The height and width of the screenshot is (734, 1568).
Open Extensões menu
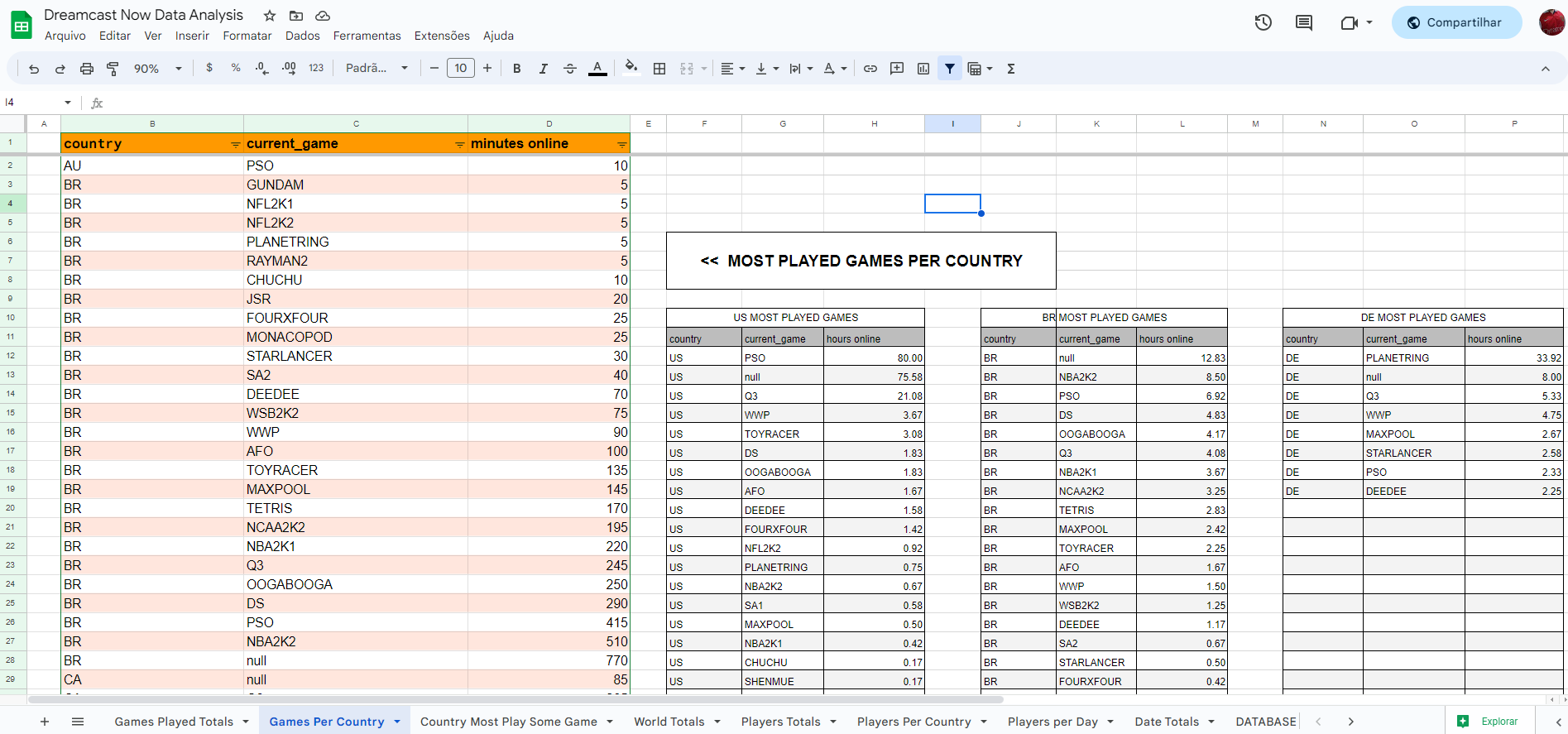(442, 36)
